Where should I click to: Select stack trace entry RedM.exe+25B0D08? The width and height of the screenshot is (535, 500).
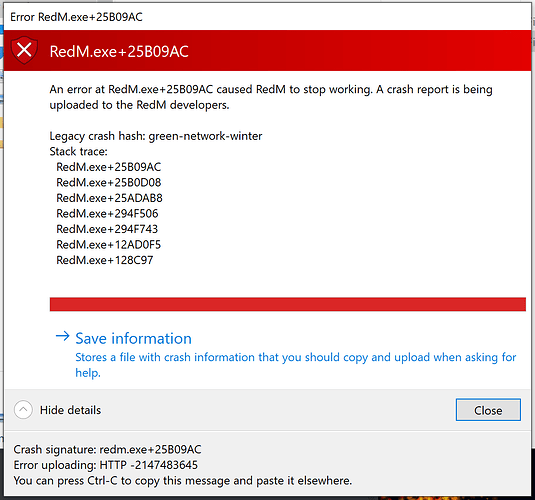click(109, 182)
